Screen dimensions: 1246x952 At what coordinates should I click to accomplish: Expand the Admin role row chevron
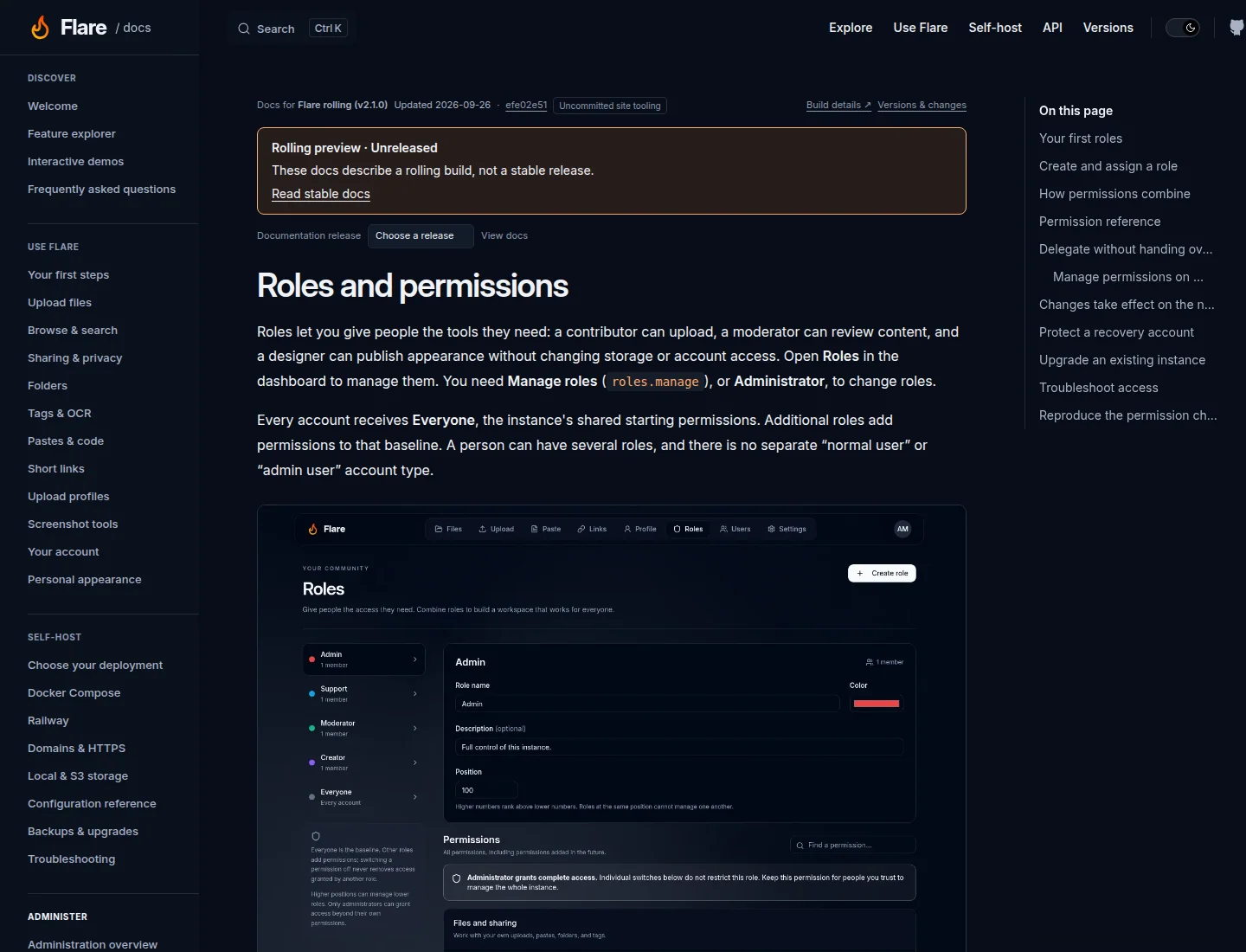pyautogui.click(x=415, y=659)
